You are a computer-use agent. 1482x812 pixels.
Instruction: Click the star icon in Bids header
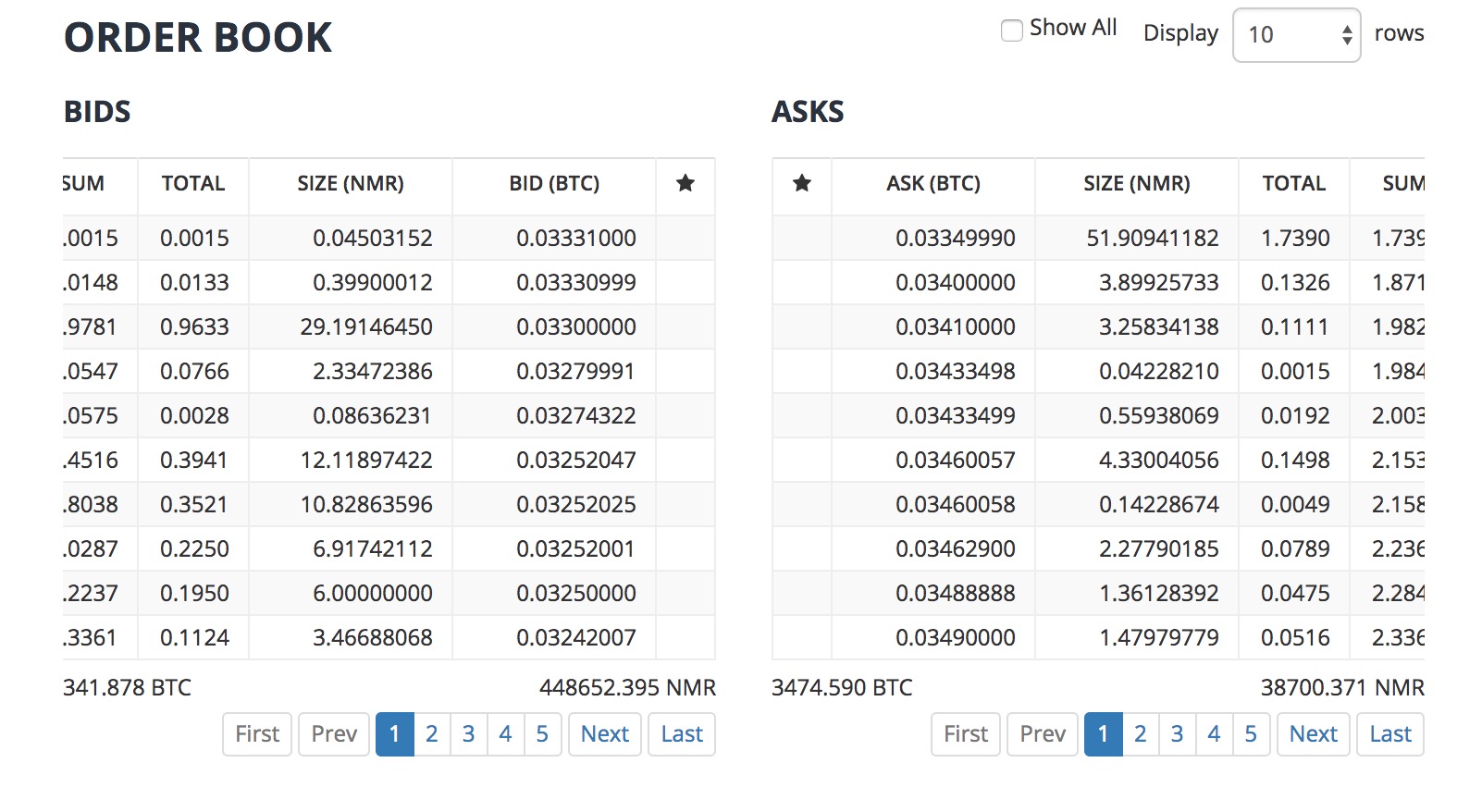tap(685, 183)
